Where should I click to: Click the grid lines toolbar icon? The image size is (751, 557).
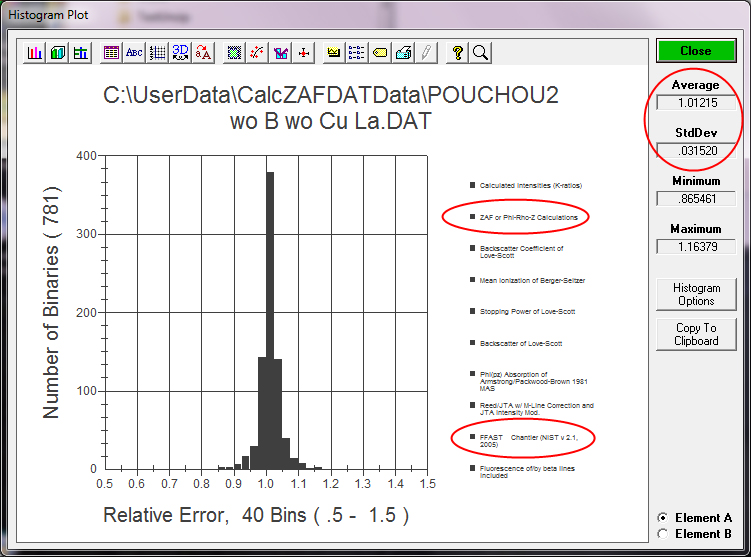point(157,52)
